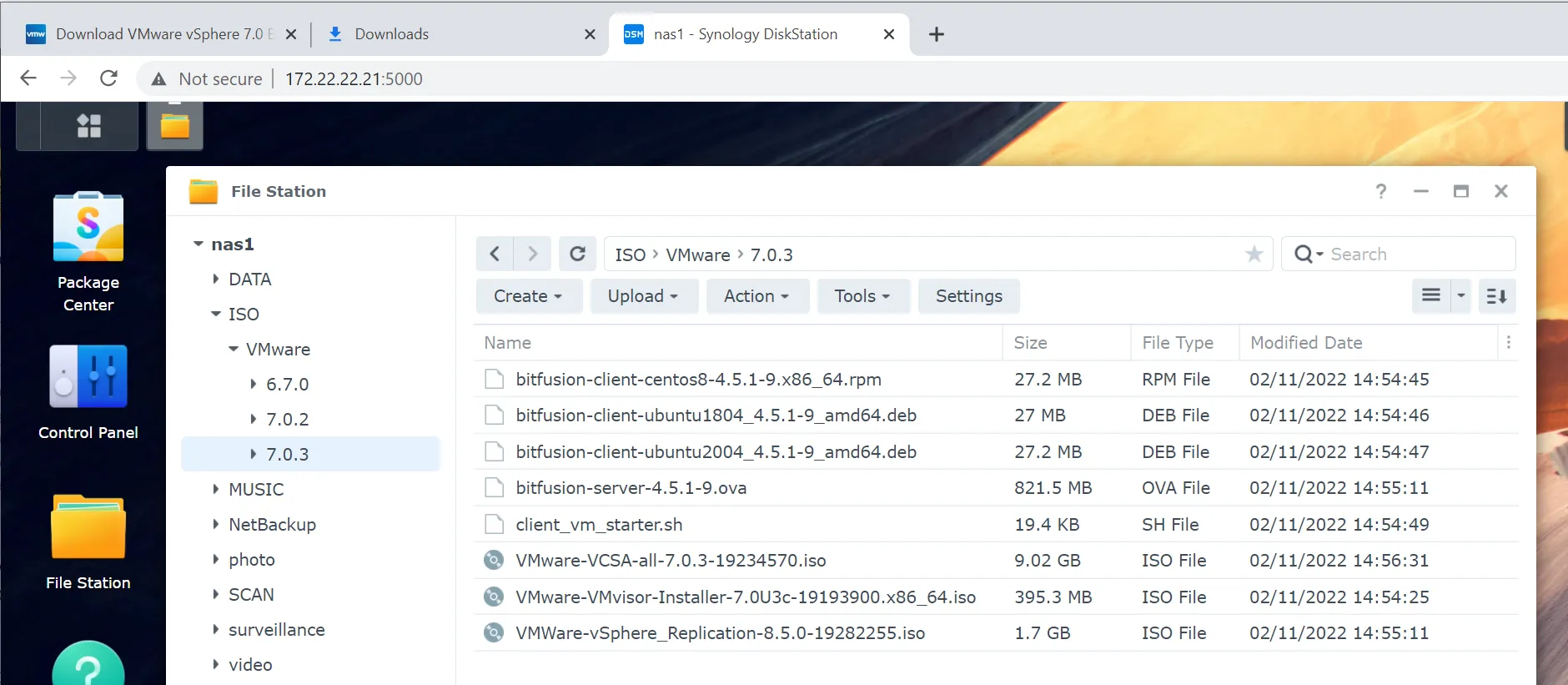Viewport: 1568px width, 685px height.
Task: Select the video folder in tree
Action: (250, 664)
